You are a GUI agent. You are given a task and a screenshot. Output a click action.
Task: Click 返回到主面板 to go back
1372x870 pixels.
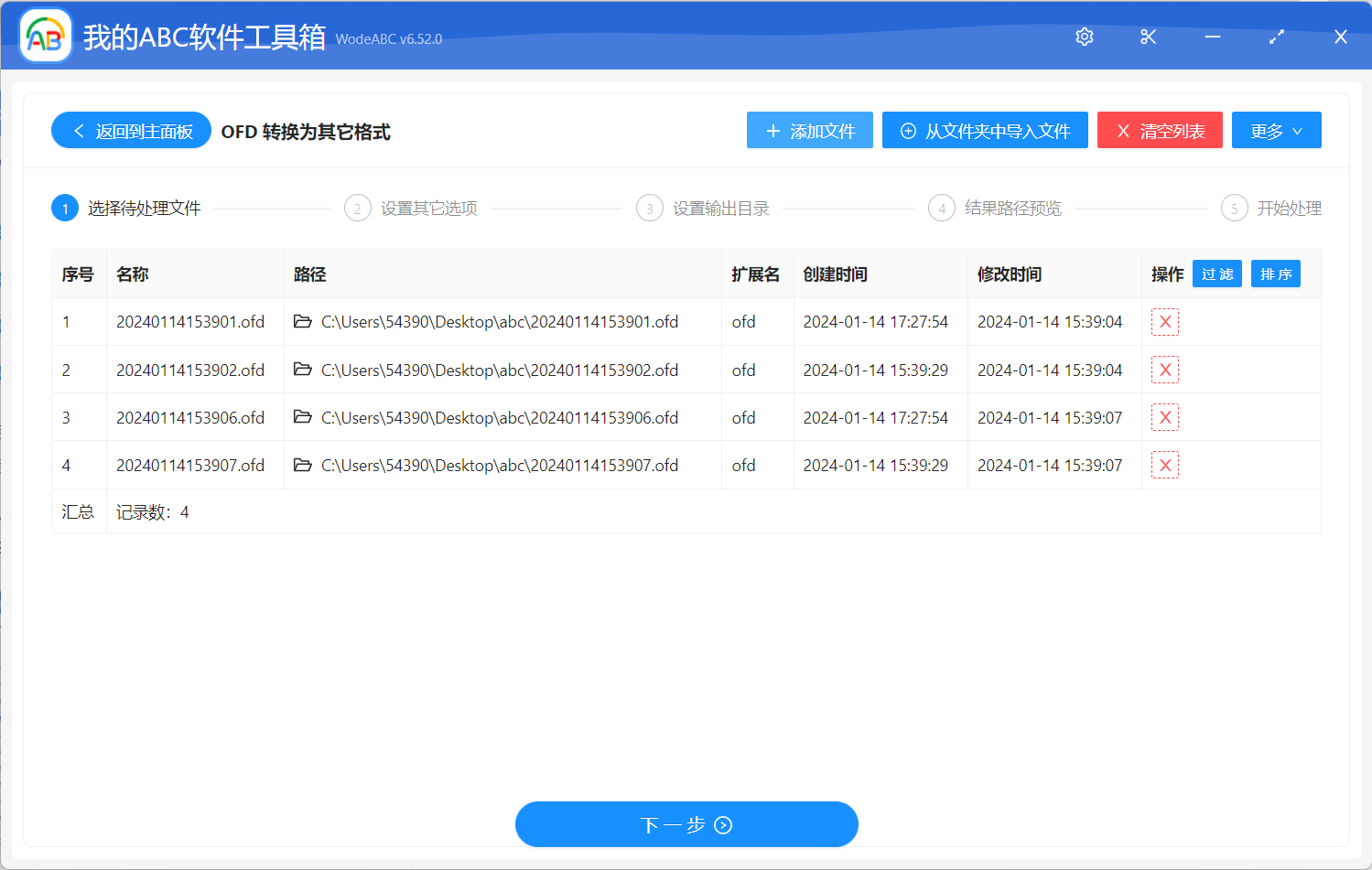click(x=131, y=130)
